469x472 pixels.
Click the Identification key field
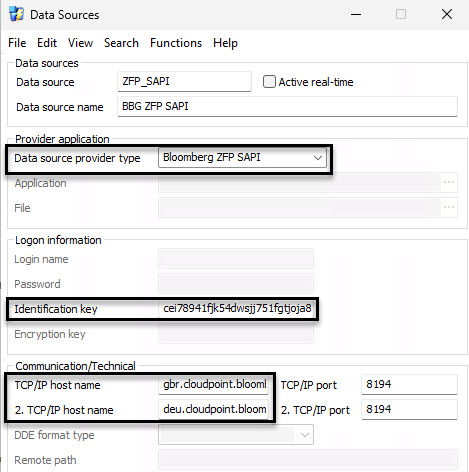pos(237,309)
